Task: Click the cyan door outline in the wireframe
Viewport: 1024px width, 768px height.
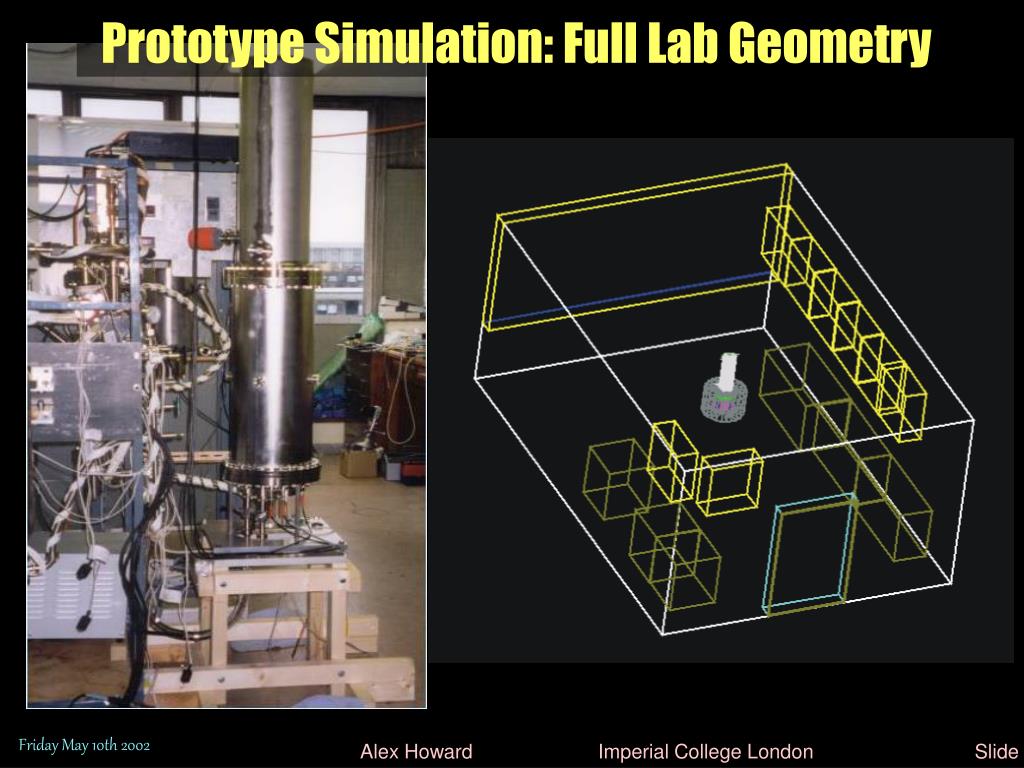Action: [x=810, y=553]
